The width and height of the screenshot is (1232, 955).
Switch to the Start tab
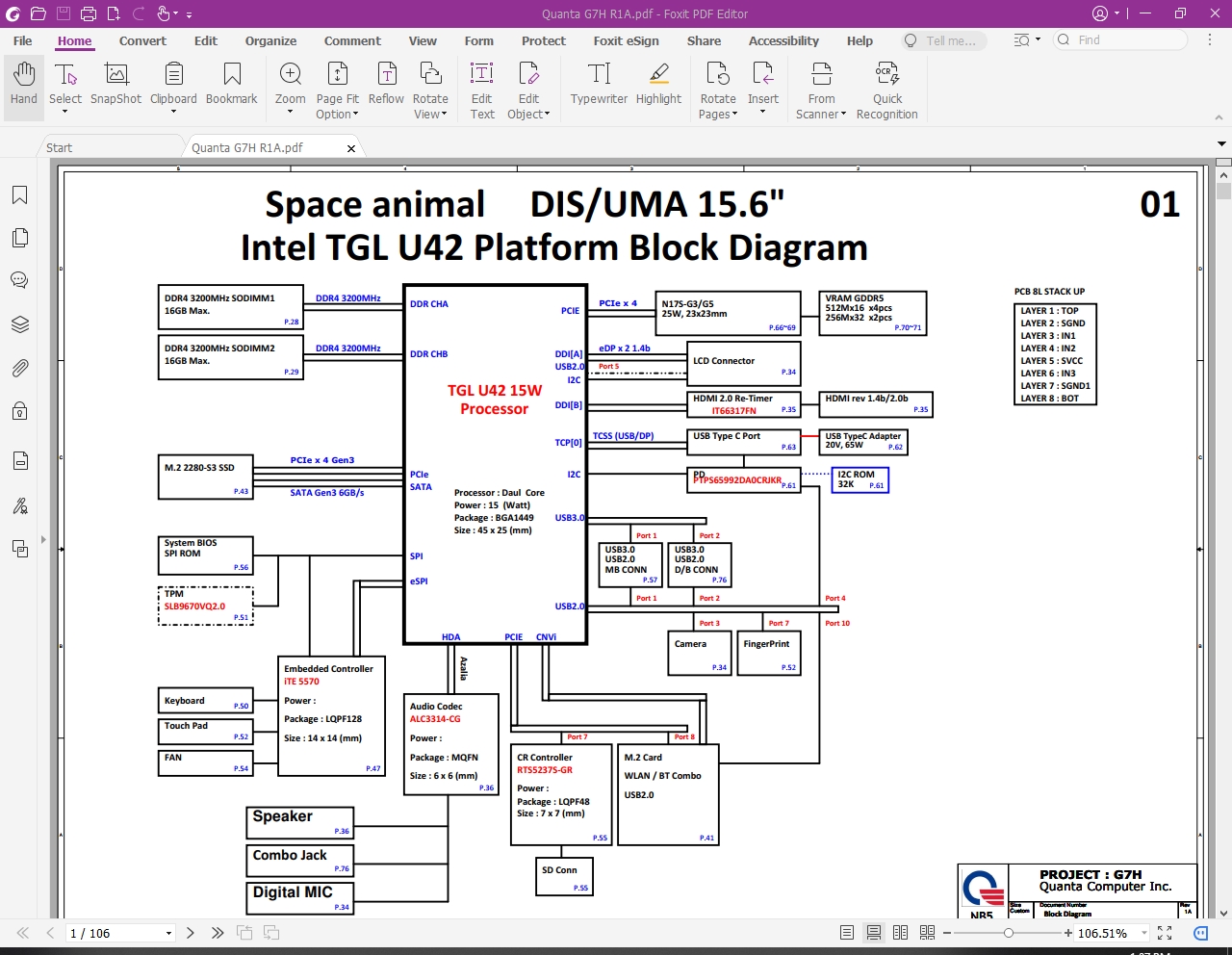pos(60,147)
